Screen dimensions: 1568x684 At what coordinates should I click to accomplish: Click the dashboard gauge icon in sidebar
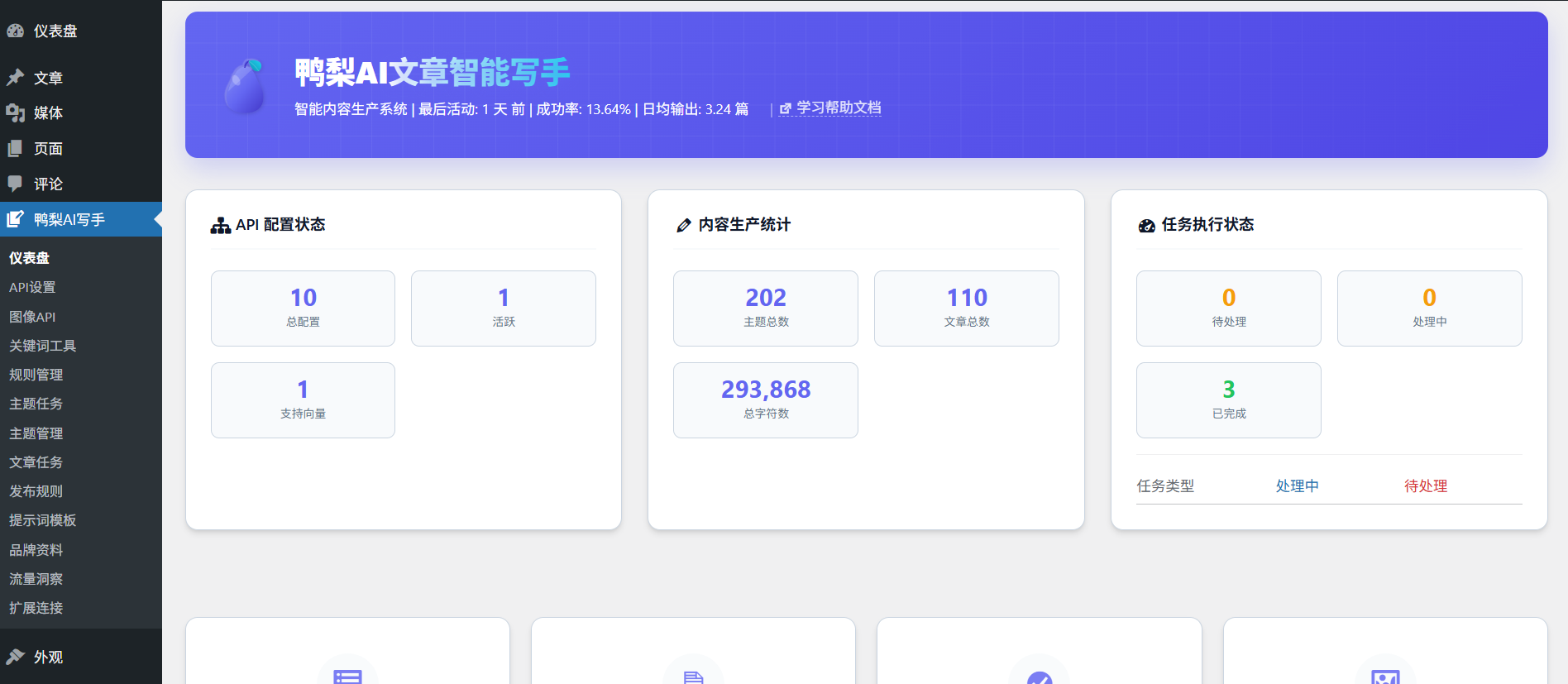(x=16, y=31)
